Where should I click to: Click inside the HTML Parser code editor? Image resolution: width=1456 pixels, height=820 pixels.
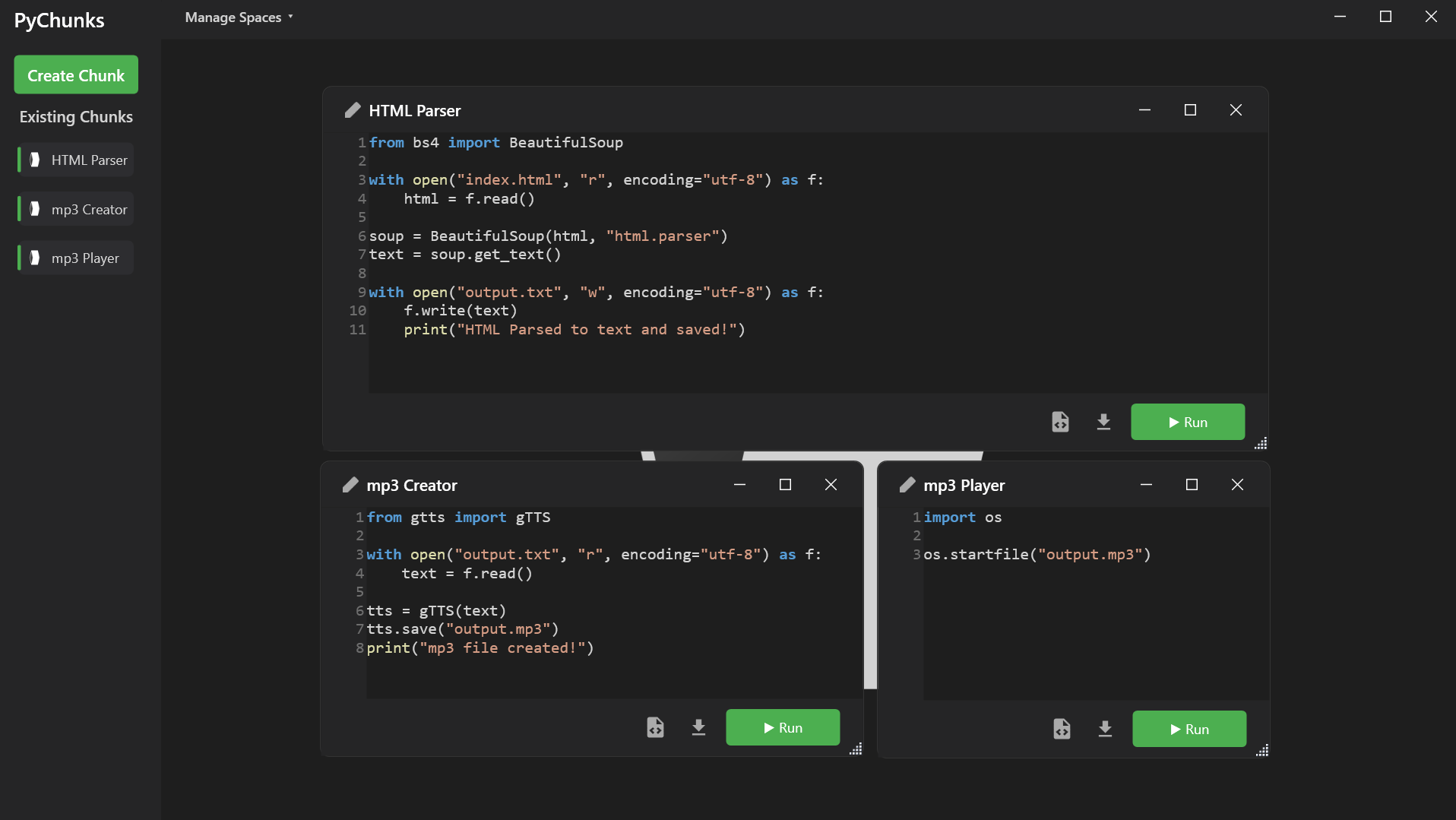point(818,263)
